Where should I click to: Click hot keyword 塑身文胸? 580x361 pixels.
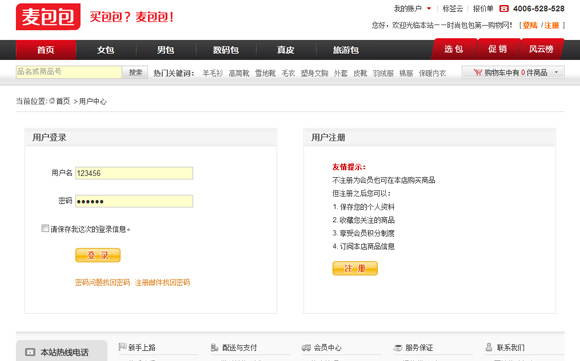[314, 73]
